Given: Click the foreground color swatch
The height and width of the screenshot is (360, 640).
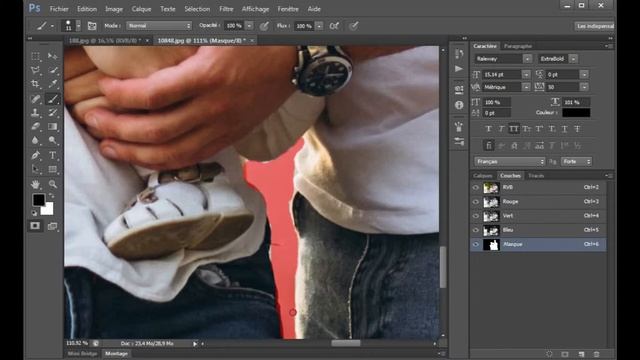Looking at the screenshot, I should (38, 200).
